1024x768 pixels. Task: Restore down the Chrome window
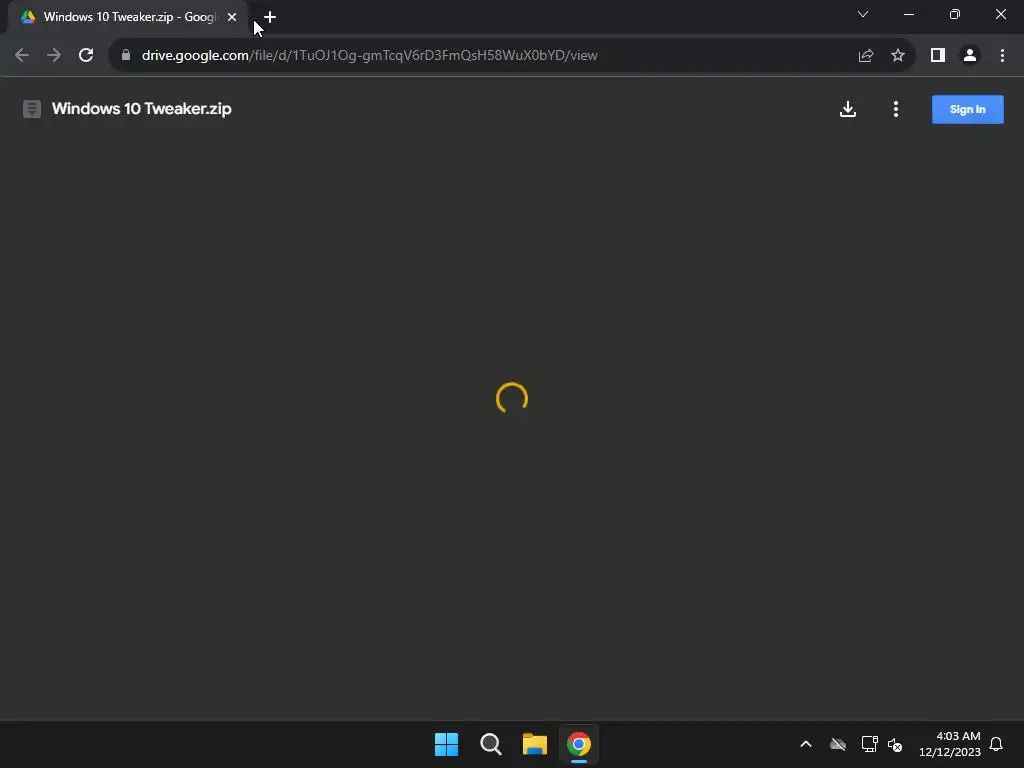click(x=955, y=14)
